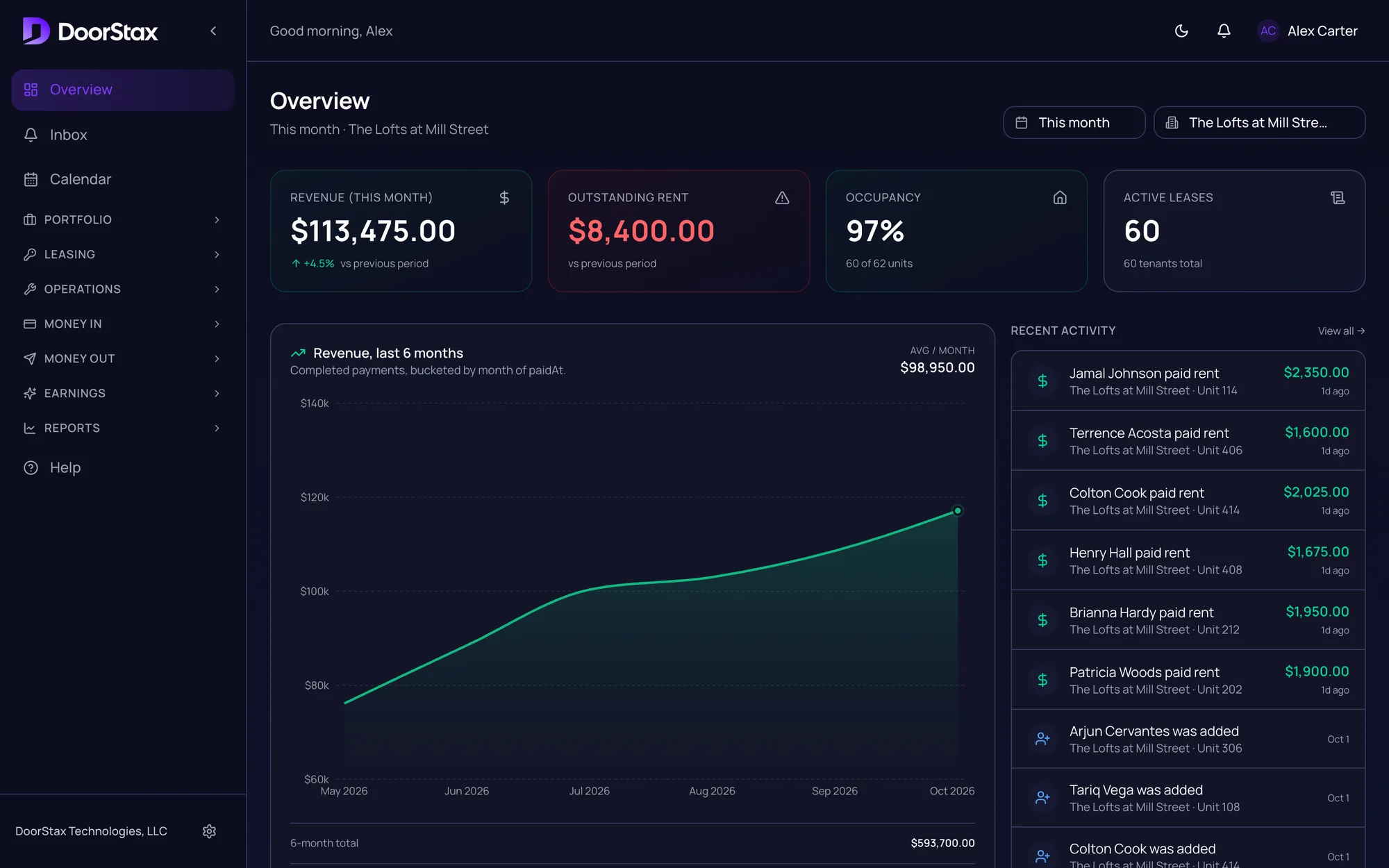Click dollar icon beside Jamal Johnson payment
Viewport: 1389px width, 868px height.
pyautogui.click(x=1042, y=381)
